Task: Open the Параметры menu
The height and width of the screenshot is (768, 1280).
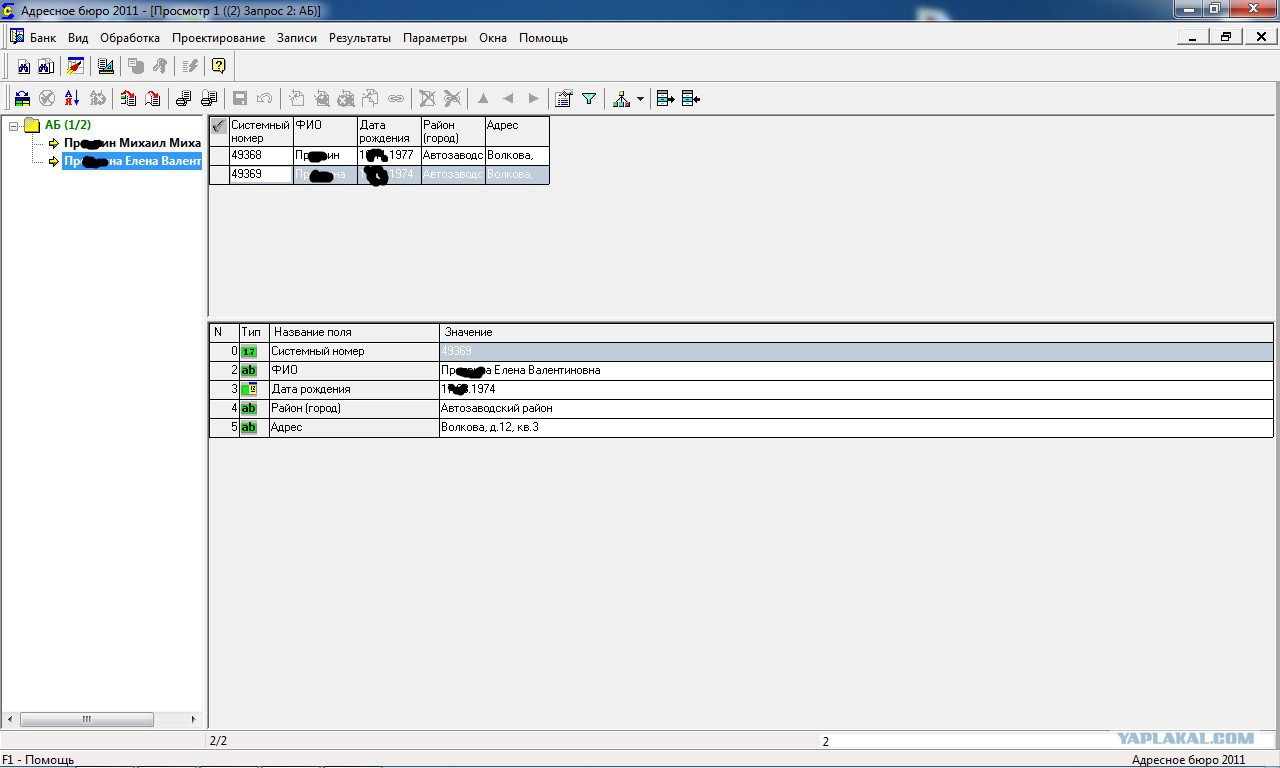Action: coord(435,38)
